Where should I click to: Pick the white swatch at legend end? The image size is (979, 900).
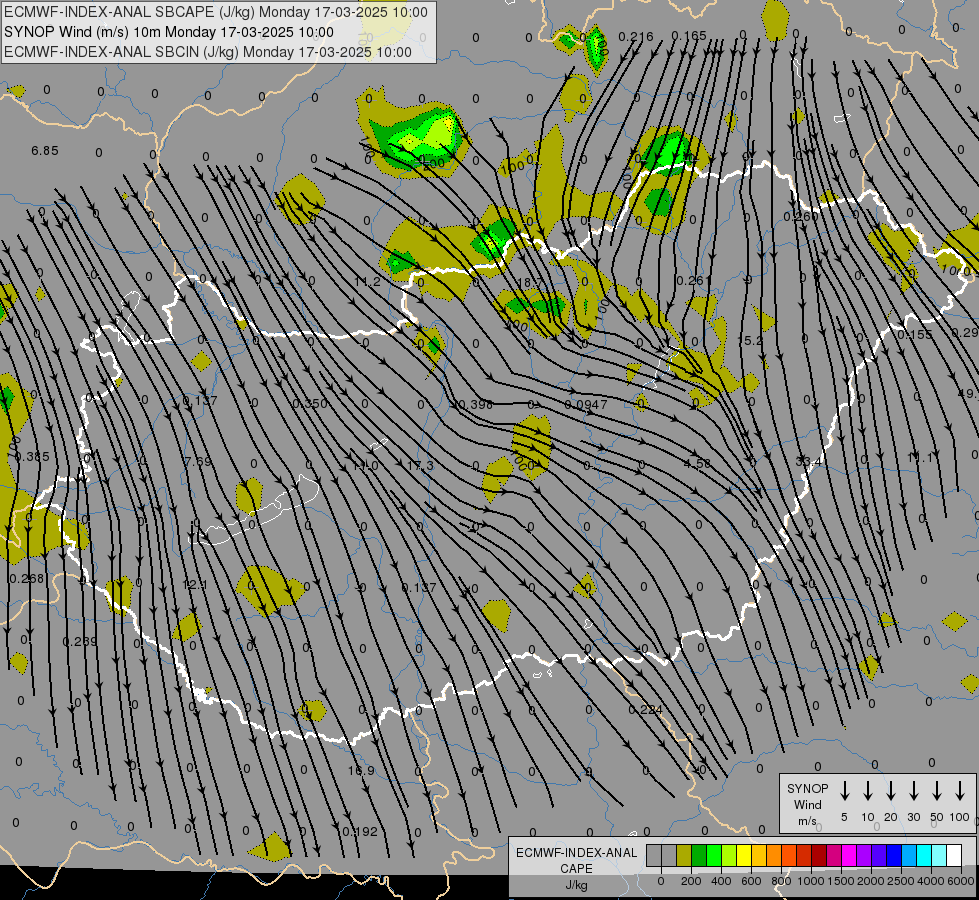[954, 855]
